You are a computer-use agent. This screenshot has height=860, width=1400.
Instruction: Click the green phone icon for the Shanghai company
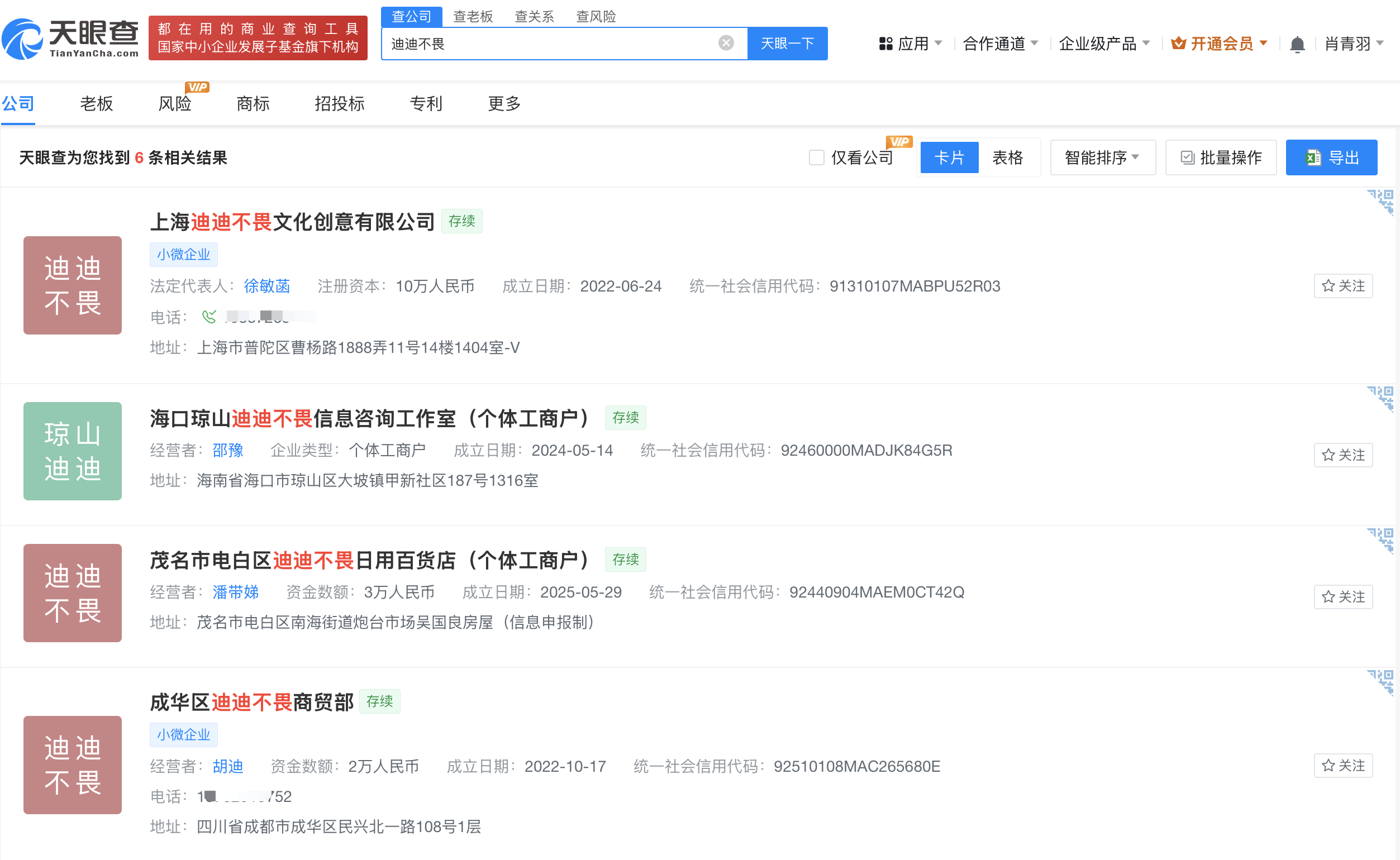(x=209, y=316)
